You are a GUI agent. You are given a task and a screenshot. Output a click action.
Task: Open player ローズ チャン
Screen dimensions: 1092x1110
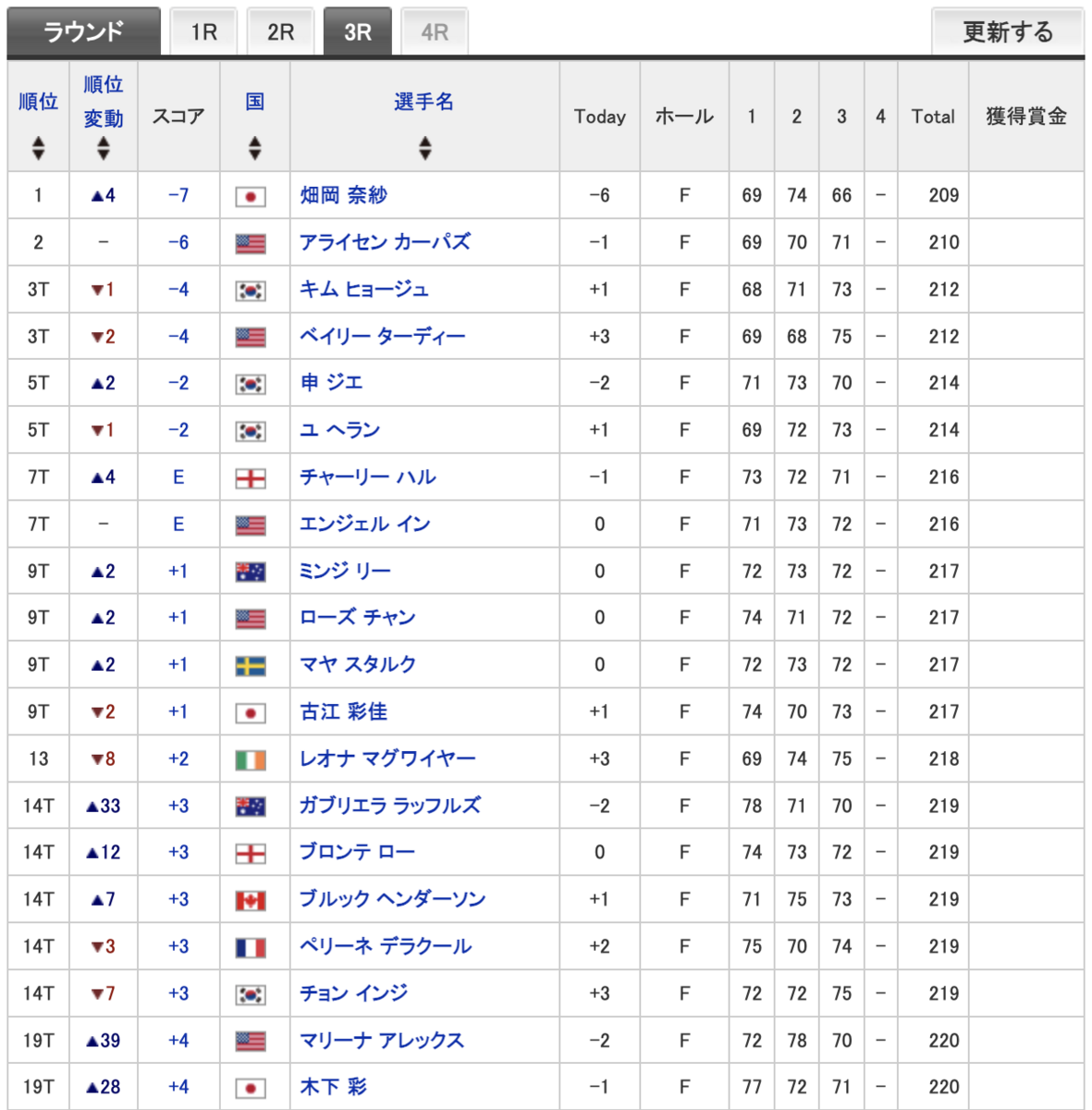(x=358, y=618)
